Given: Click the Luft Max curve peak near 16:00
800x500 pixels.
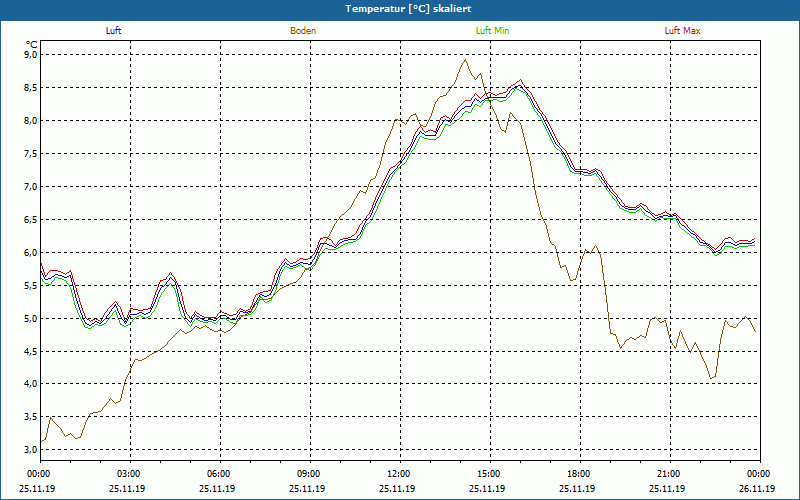Looking at the screenshot, I should coord(520,80).
